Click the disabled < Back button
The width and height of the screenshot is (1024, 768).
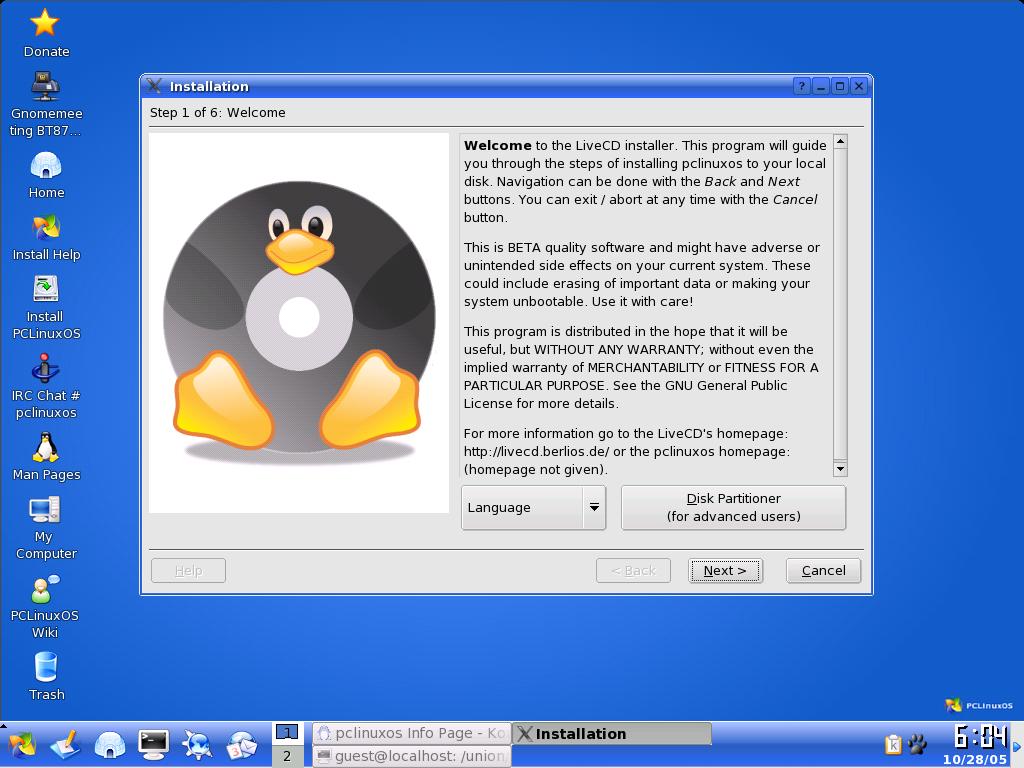click(x=633, y=571)
